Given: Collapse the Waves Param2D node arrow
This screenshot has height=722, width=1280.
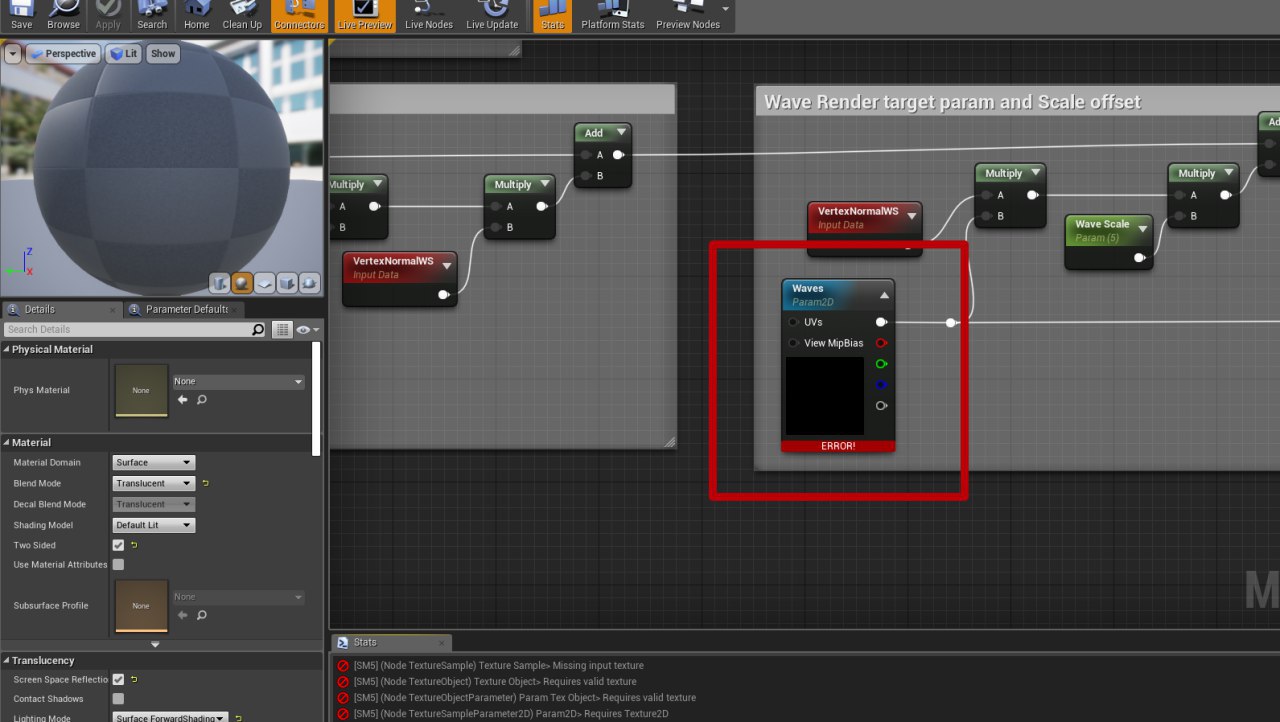Looking at the screenshot, I should click(884, 295).
